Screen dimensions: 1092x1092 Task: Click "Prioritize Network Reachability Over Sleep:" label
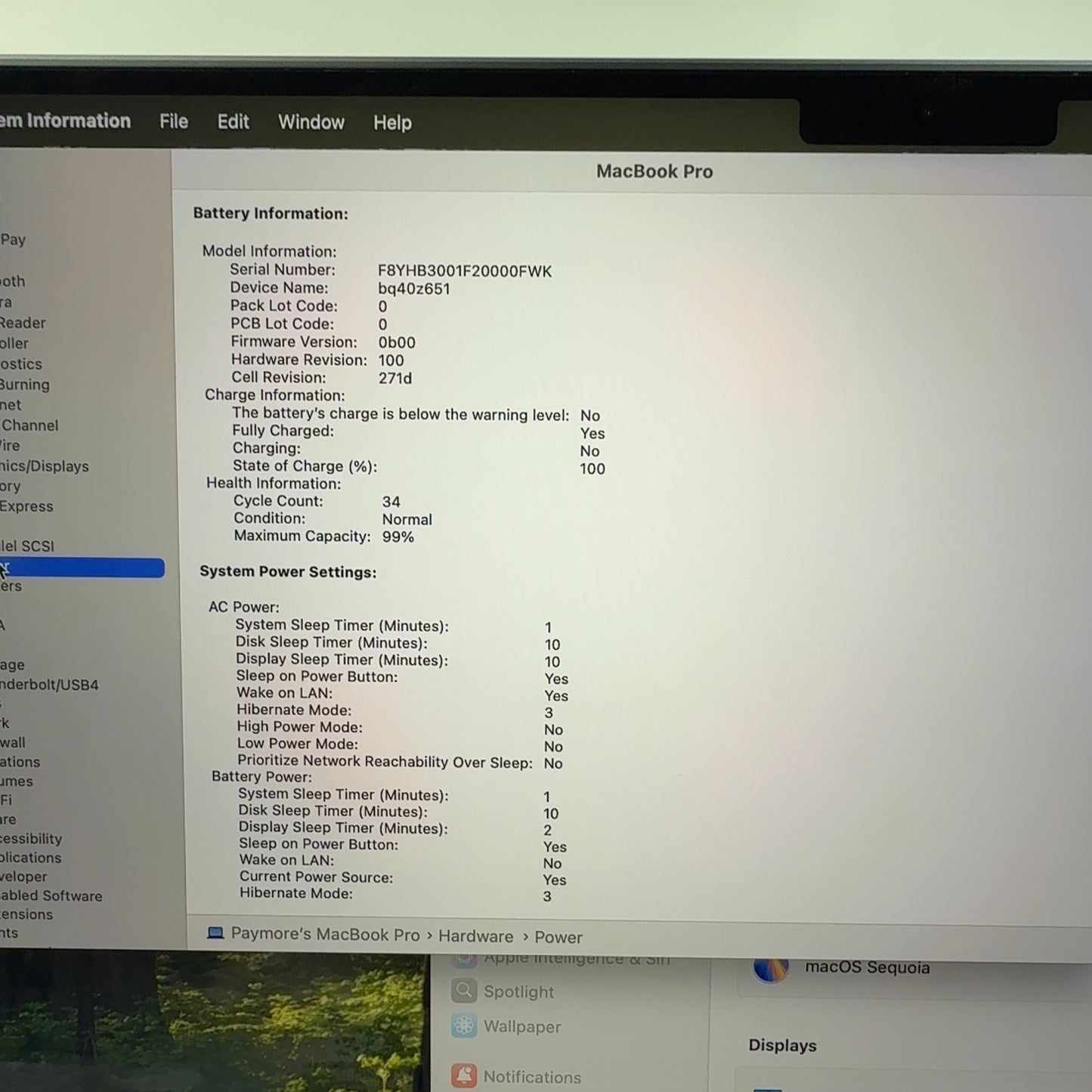385,762
